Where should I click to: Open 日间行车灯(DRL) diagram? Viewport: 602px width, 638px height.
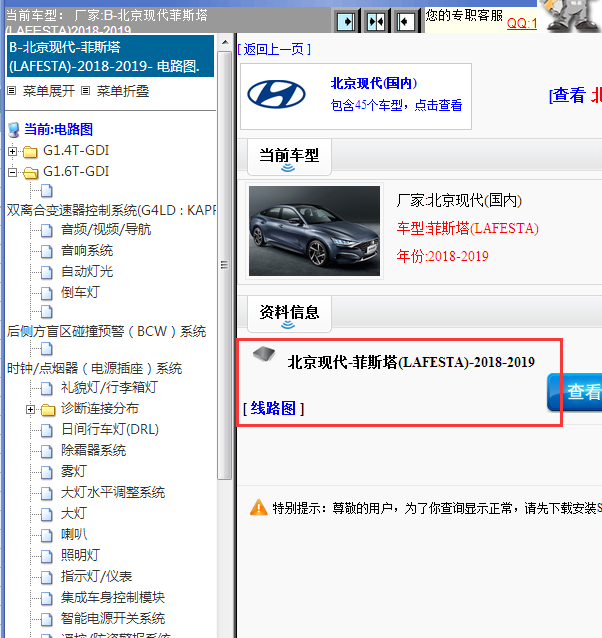click(110, 429)
